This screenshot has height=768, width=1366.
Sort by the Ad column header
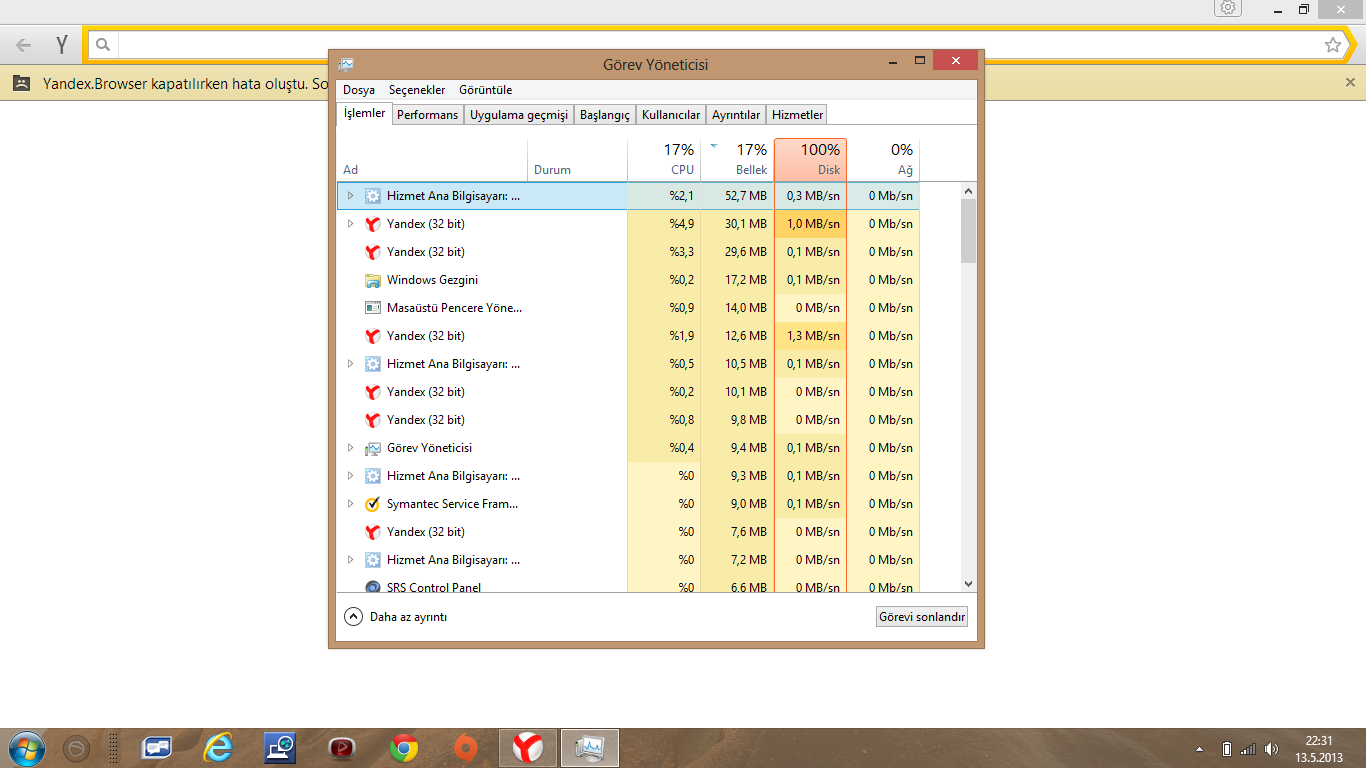pos(432,160)
